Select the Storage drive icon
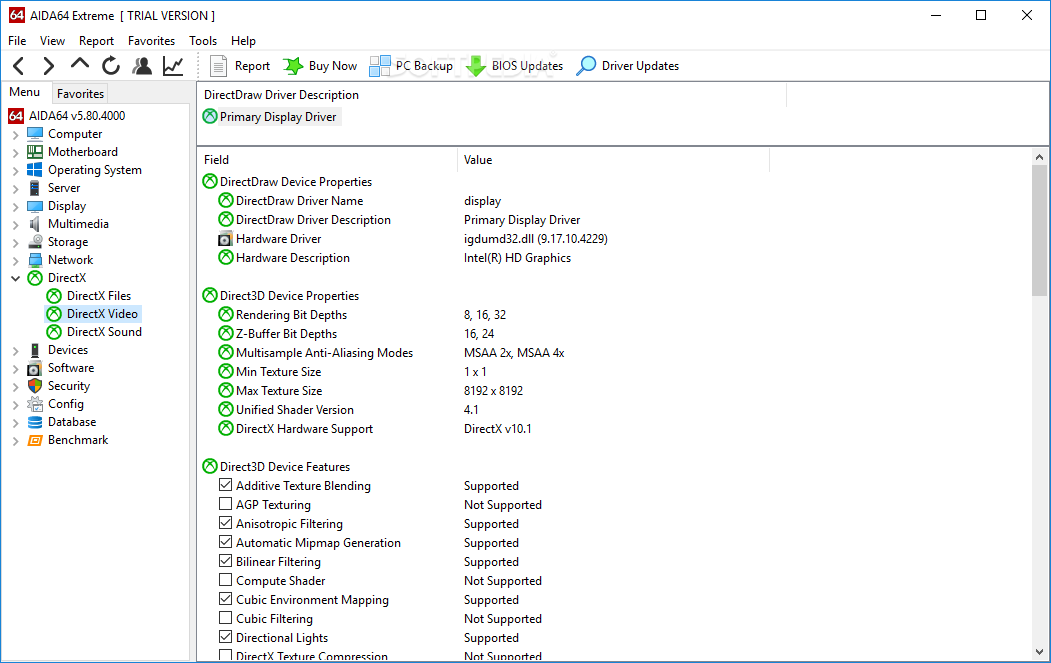Viewport: 1051px width, 663px height. click(35, 242)
